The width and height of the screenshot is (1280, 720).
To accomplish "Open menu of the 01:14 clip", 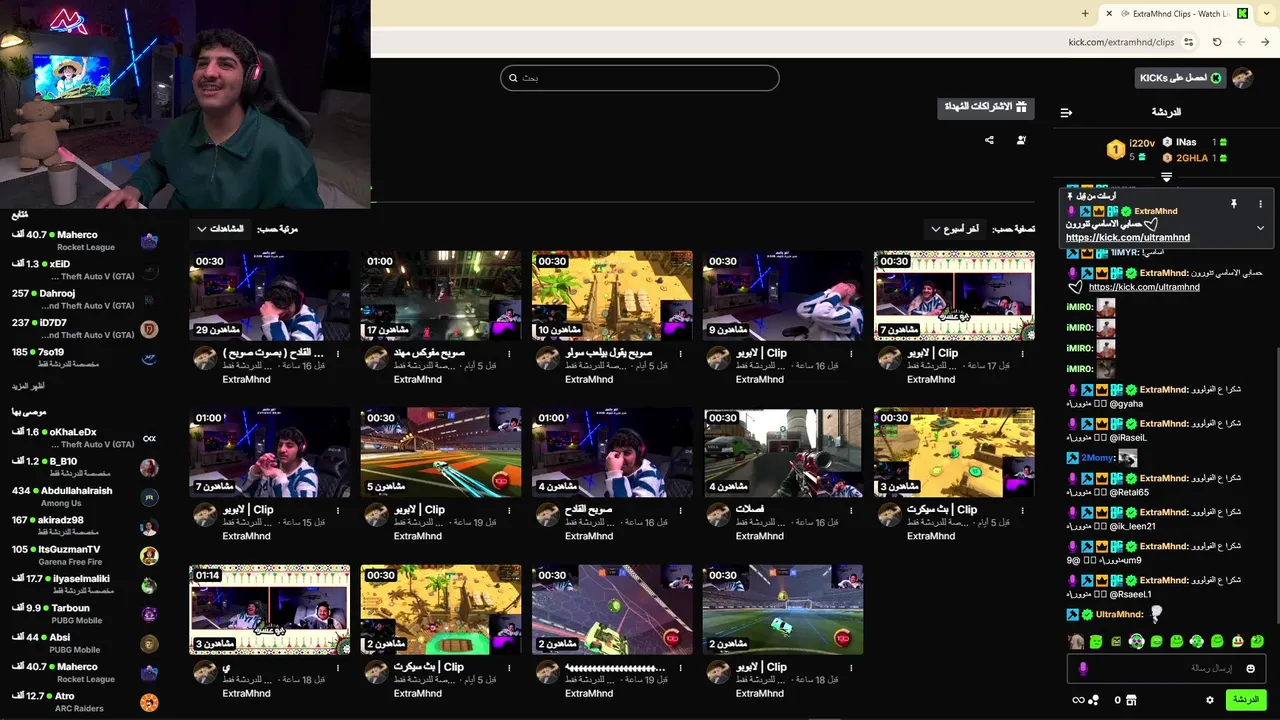I will tap(338, 668).
